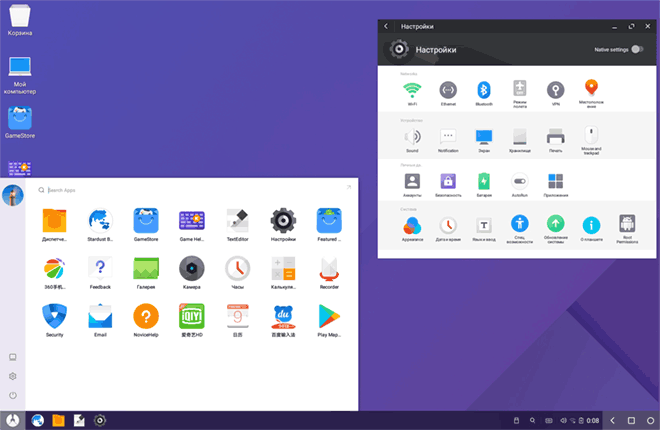Click the power icon in the app menu sidebar
660x430 pixels.
pos(13,395)
